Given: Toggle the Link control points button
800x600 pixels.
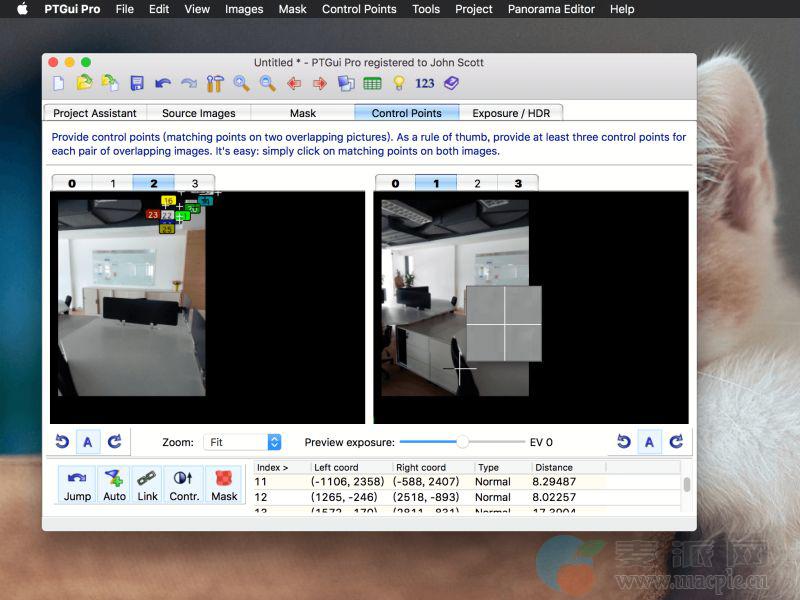Looking at the screenshot, I should pyautogui.click(x=147, y=485).
